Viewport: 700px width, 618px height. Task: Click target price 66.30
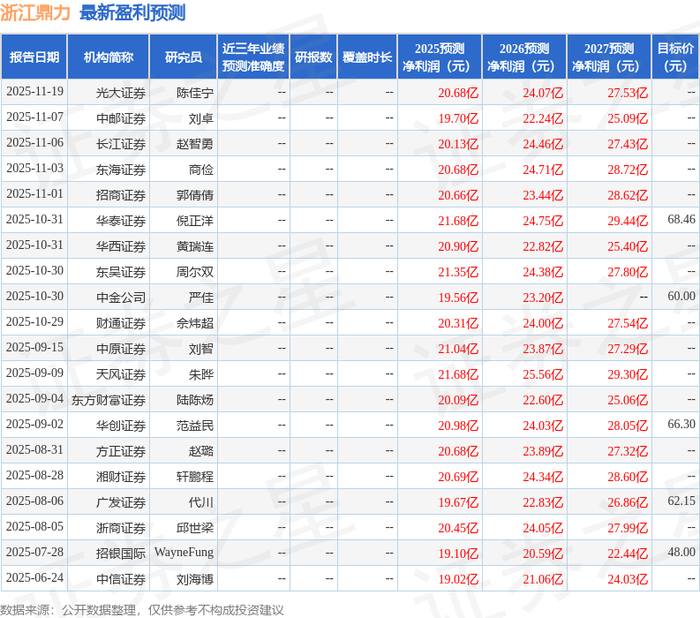point(681,424)
